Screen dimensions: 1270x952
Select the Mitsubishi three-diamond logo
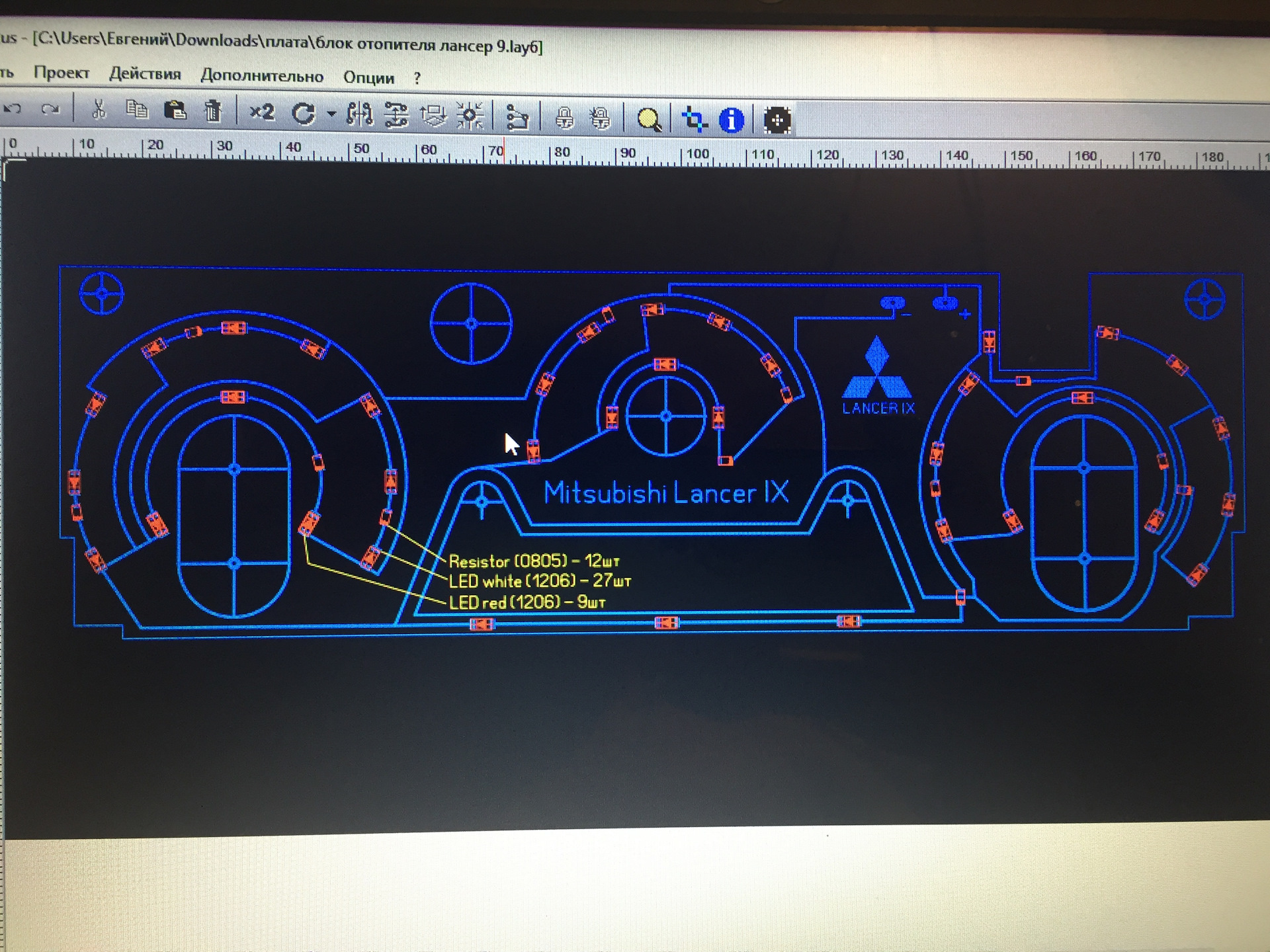pyautogui.click(x=877, y=367)
